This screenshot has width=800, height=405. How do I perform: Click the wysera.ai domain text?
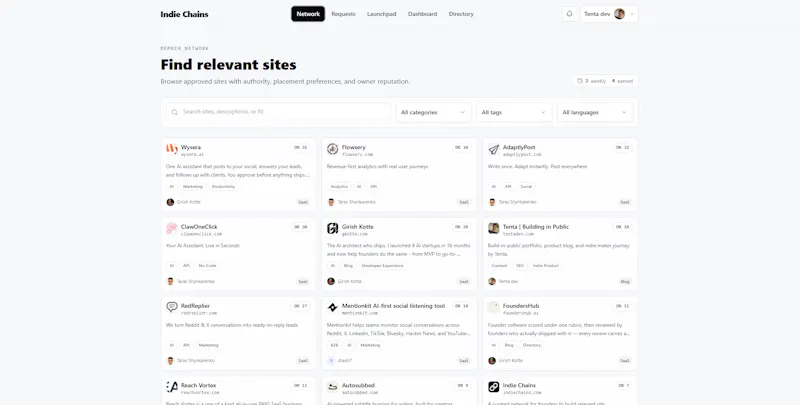tap(192, 155)
